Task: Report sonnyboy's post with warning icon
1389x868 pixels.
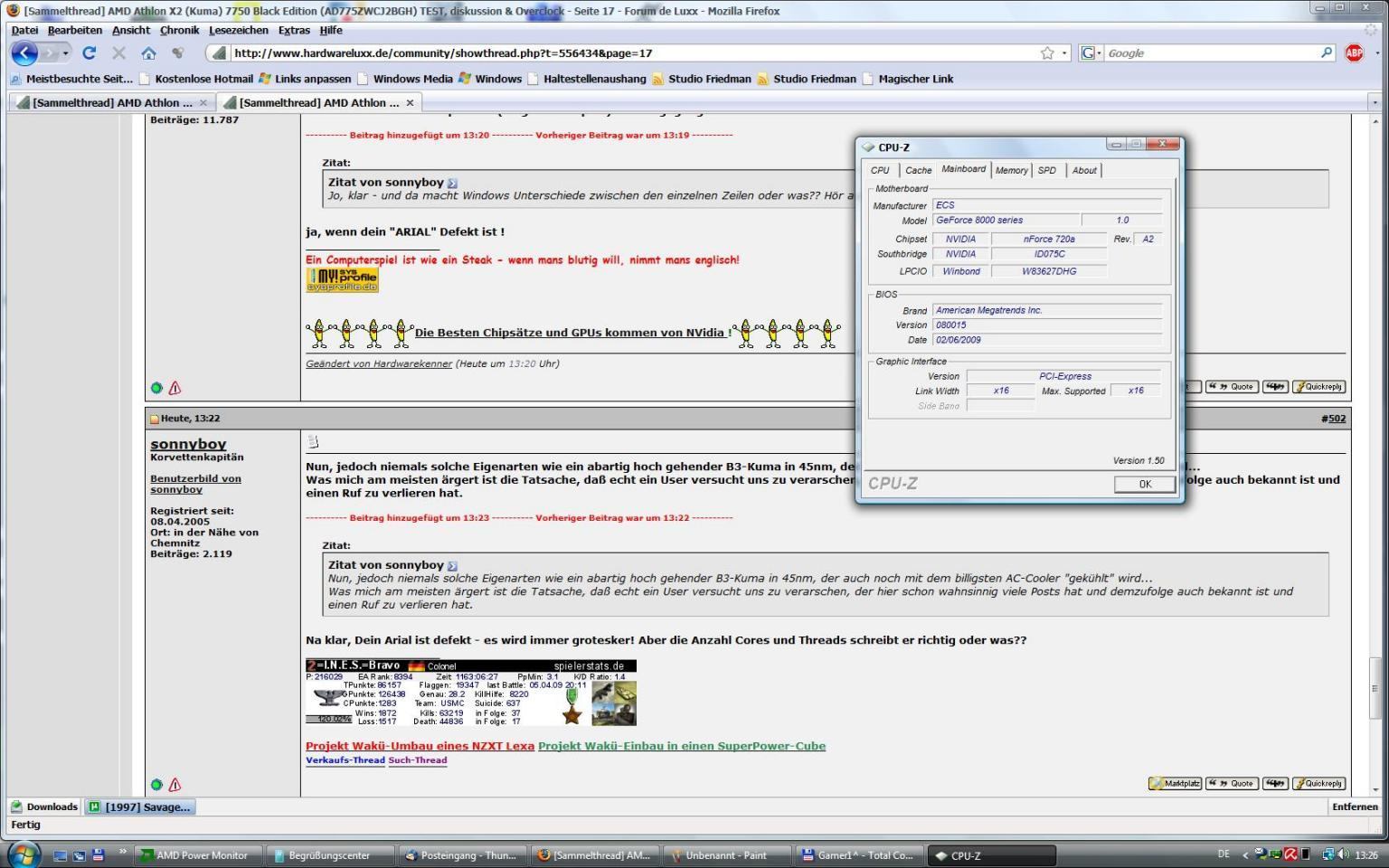Action: (175, 785)
